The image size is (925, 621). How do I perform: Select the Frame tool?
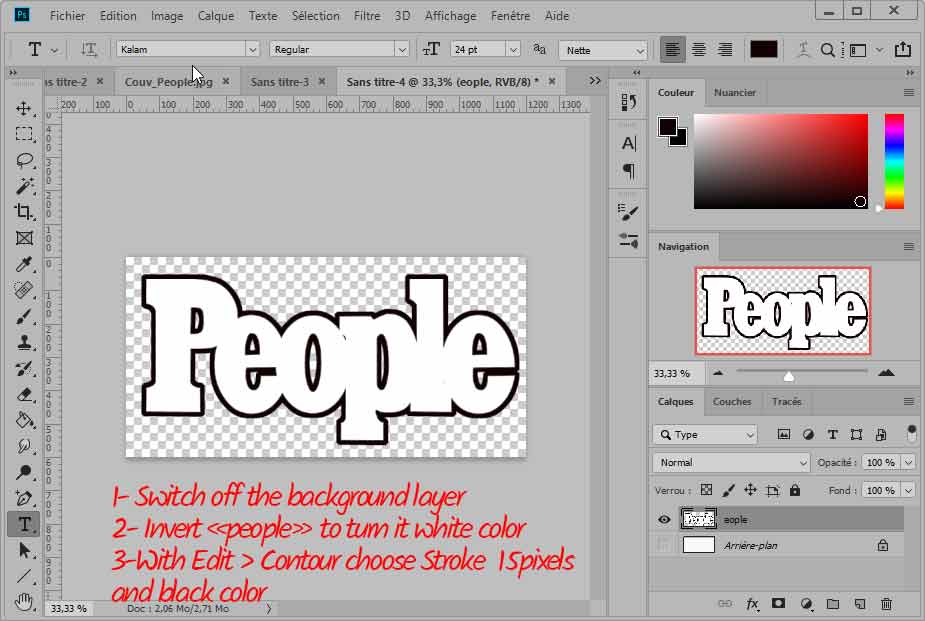[24, 238]
